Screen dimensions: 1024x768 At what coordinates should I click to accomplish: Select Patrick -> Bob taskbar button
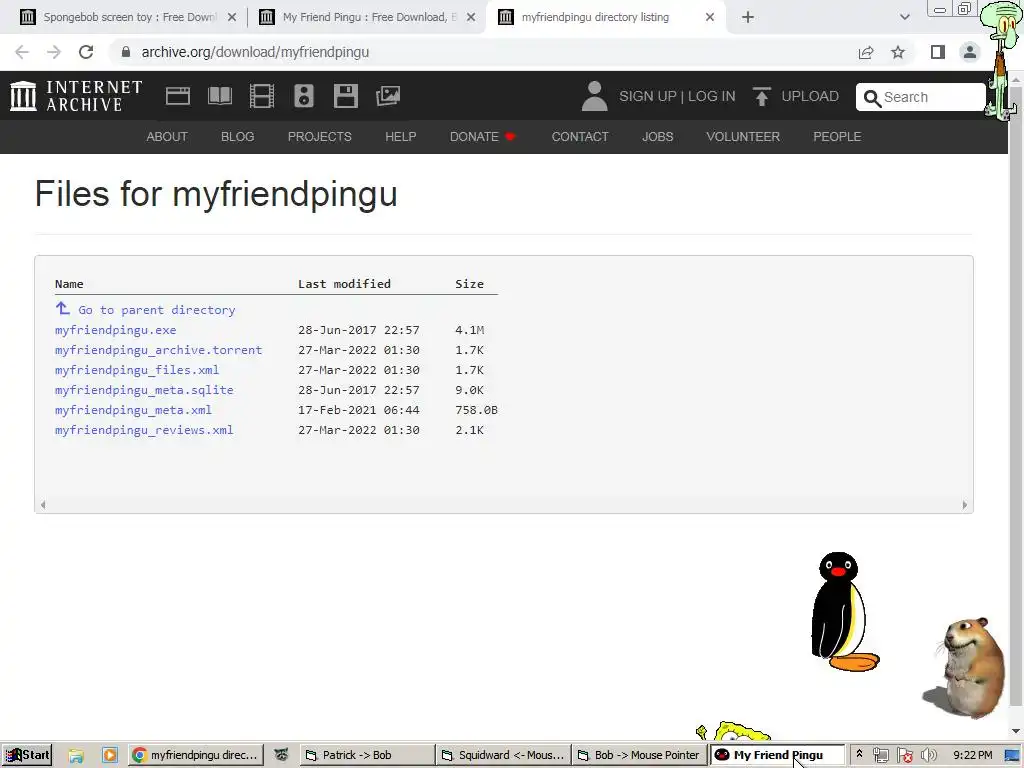point(366,755)
